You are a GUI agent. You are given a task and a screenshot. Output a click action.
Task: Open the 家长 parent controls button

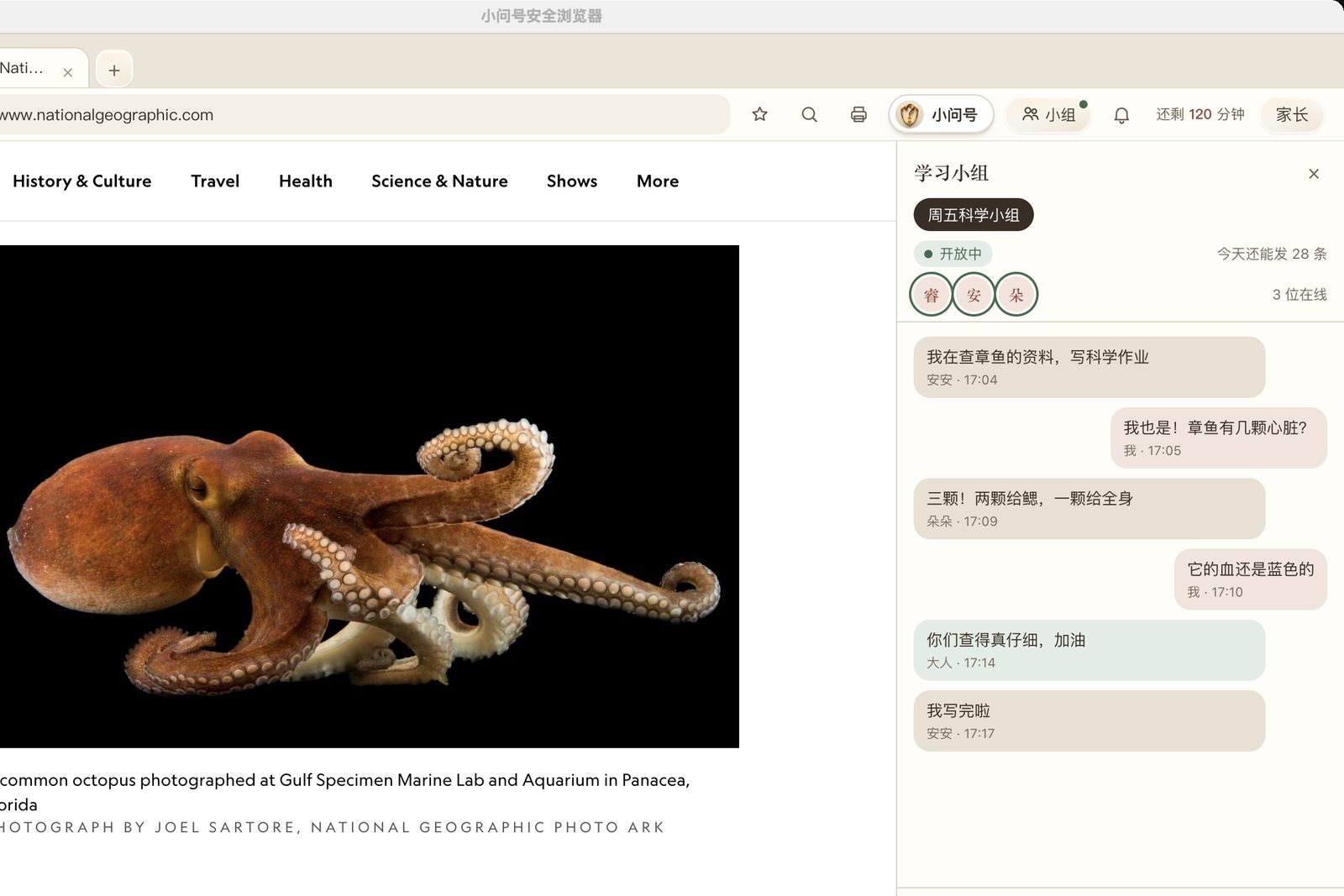1292,114
